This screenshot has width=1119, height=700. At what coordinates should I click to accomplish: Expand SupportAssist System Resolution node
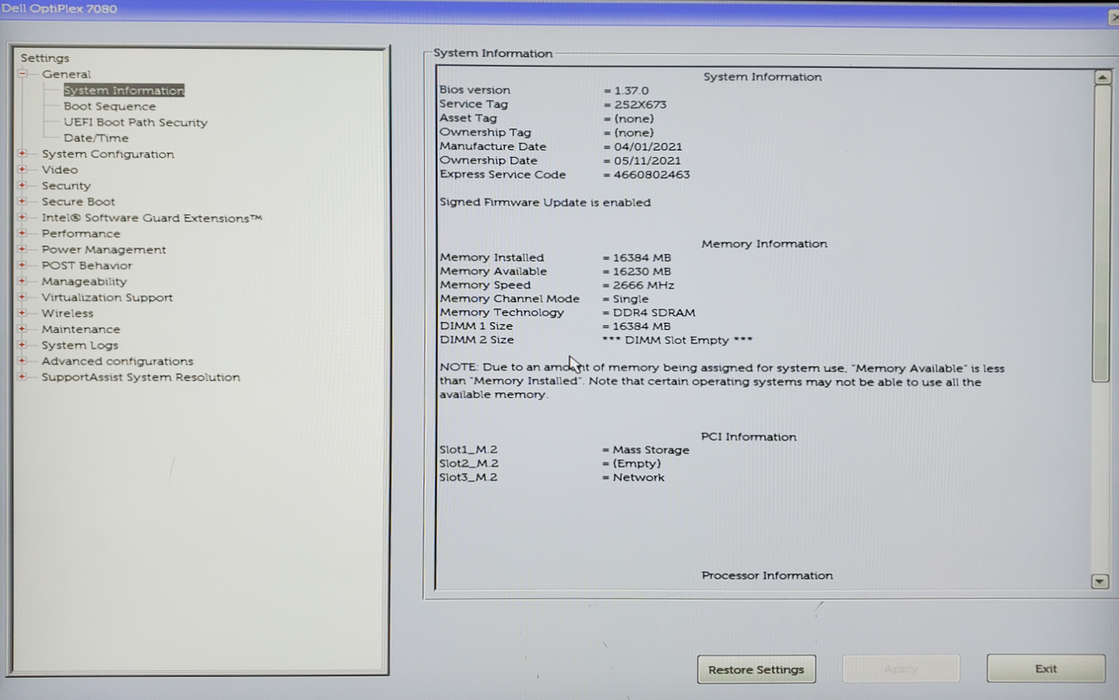[22, 377]
